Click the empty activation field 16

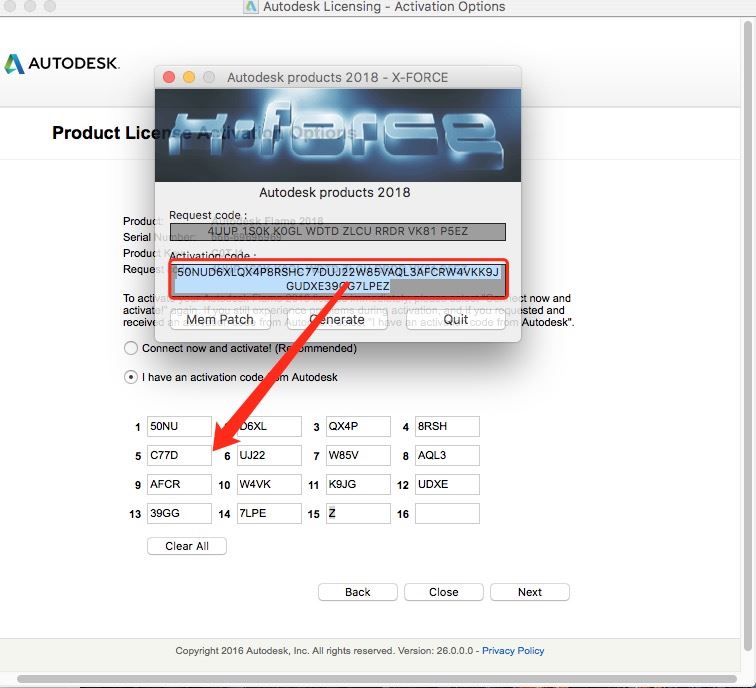(x=447, y=513)
